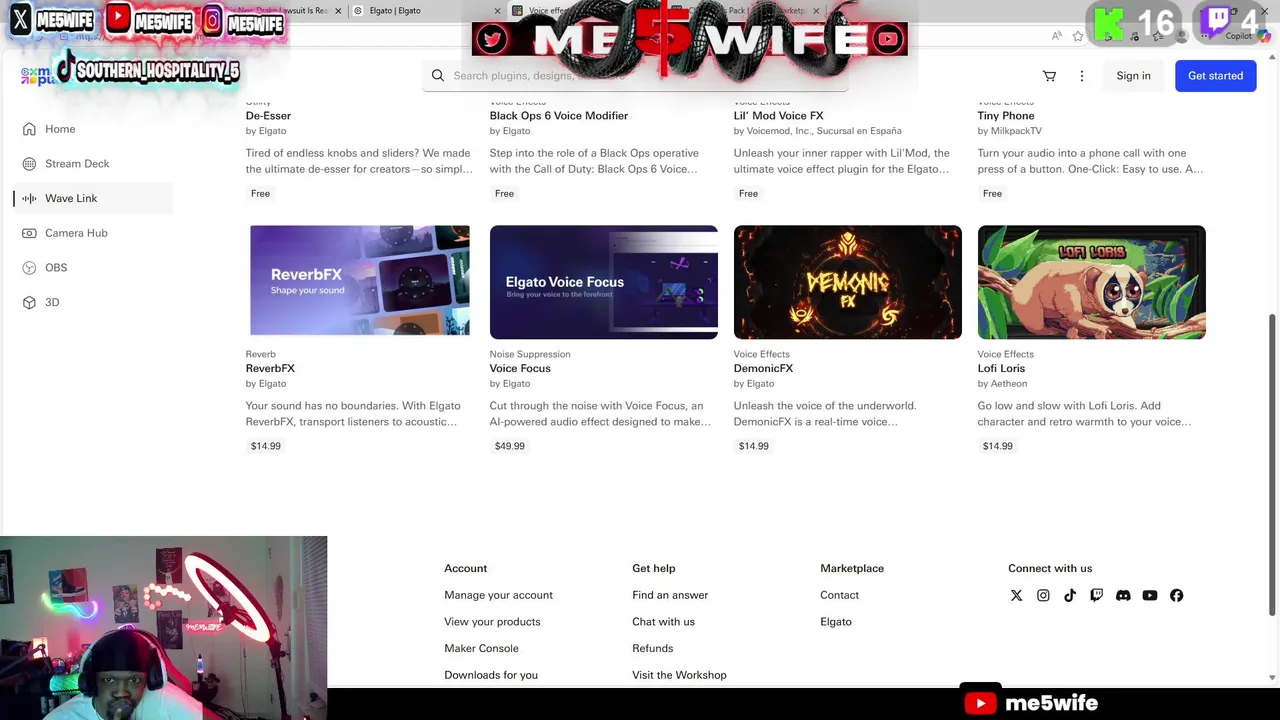Select the 3D cube sidebar icon
The height and width of the screenshot is (720, 1280).
tap(29, 302)
